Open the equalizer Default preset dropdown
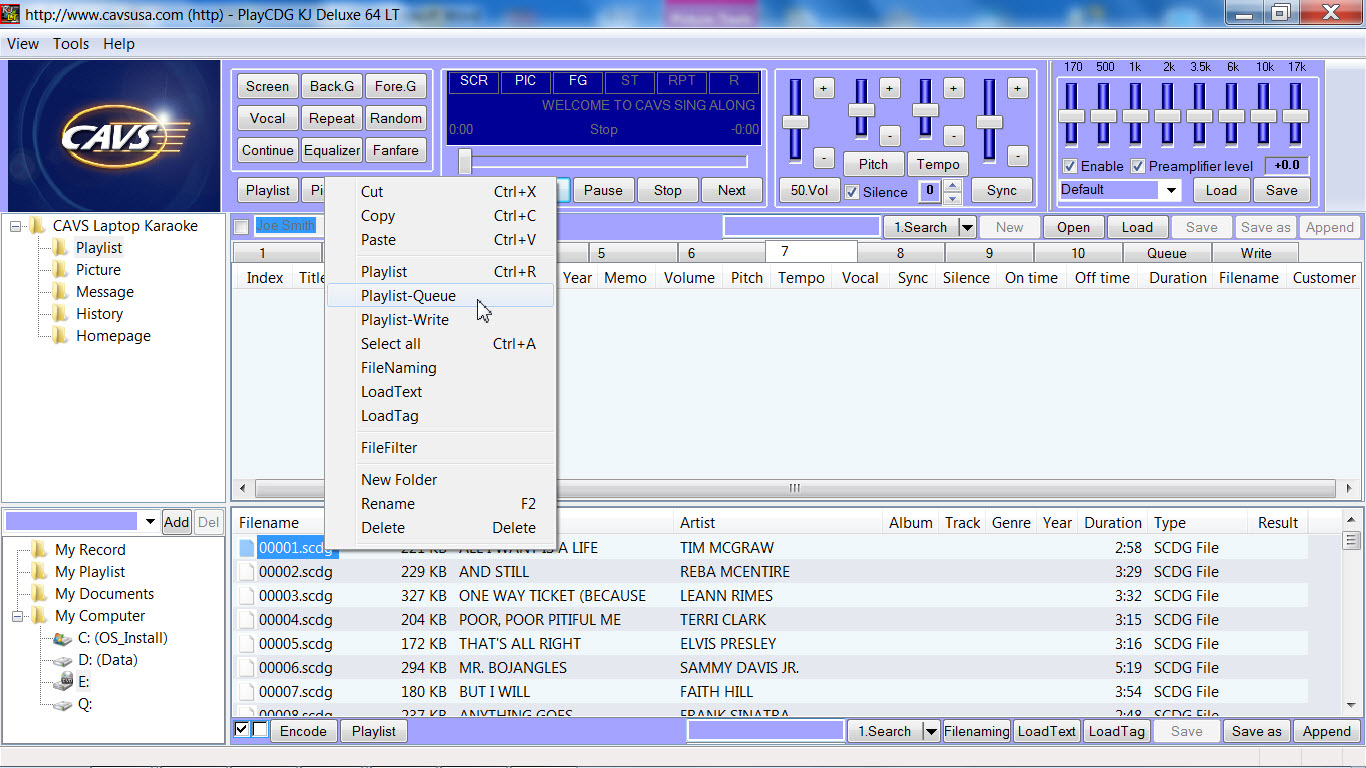This screenshot has width=1366, height=768. coord(1170,190)
